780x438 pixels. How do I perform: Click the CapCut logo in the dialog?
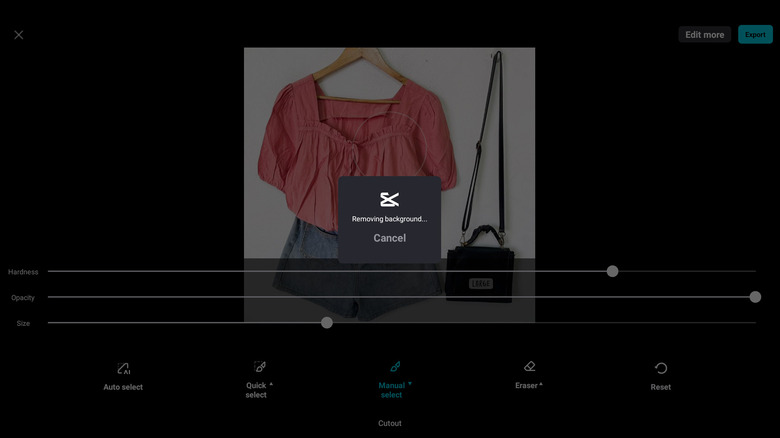390,200
